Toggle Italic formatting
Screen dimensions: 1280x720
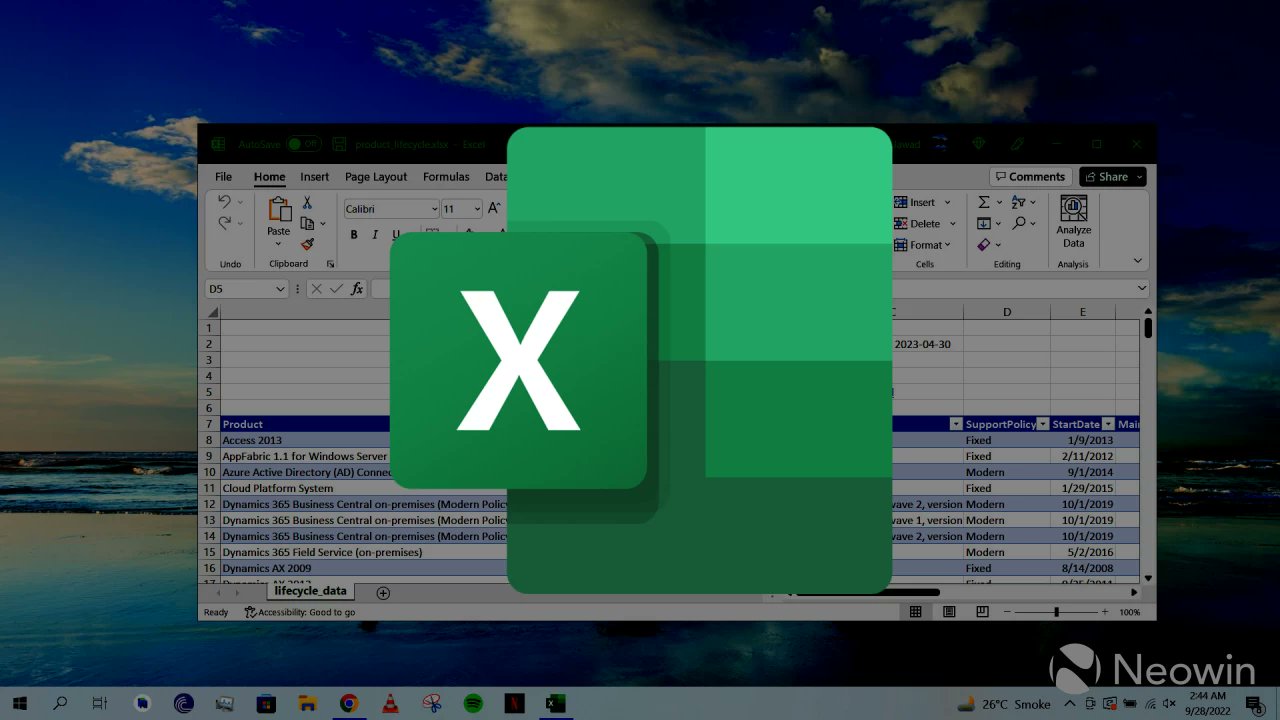pos(374,234)
